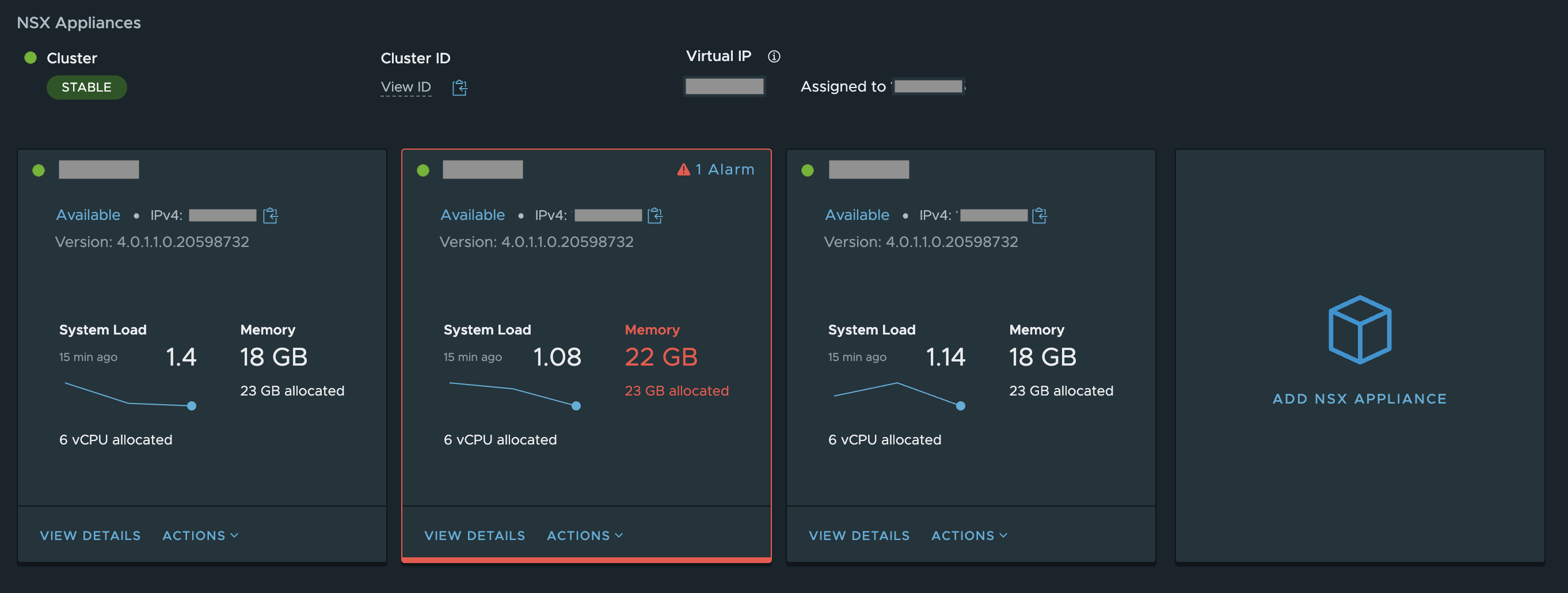1568x593 pixels.
Task: Expand Actions menu on first appliance
Action: pos(200,535)
